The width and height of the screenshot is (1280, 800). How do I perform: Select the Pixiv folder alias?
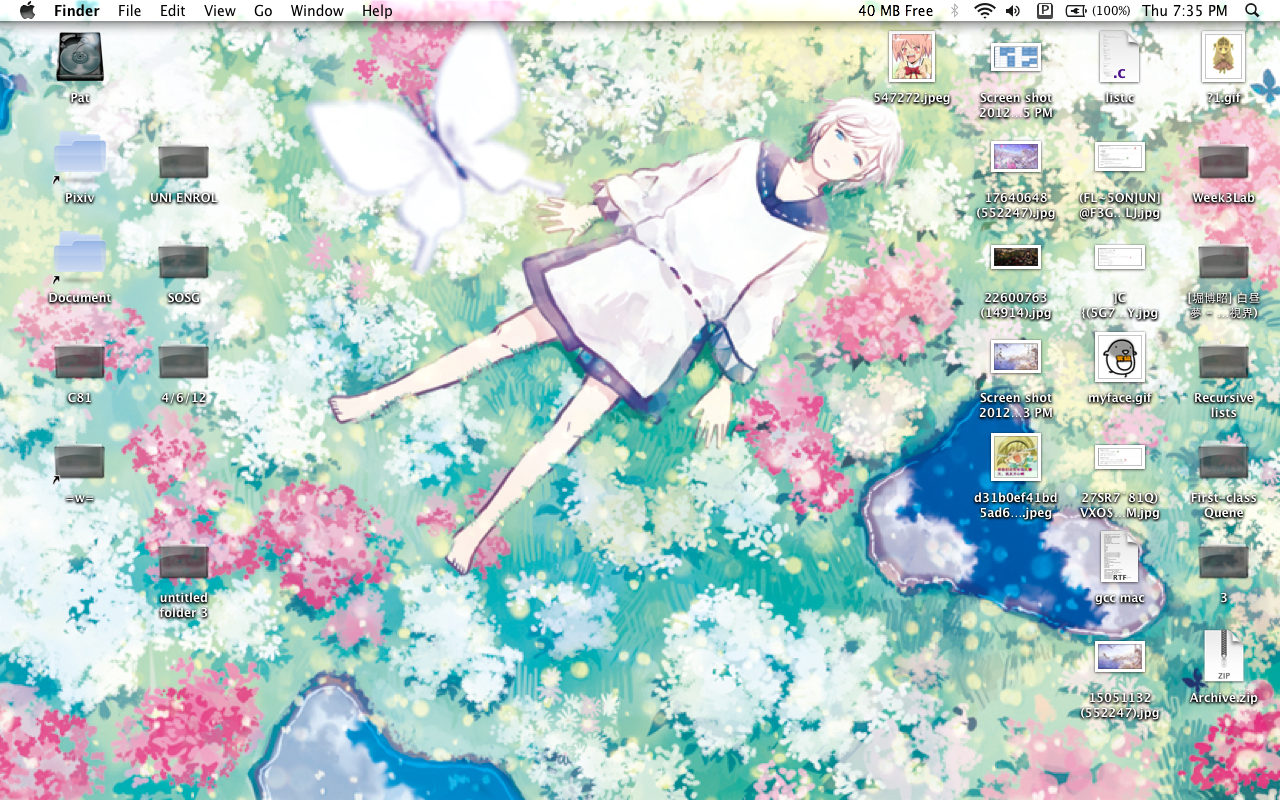tap(80, 157)
